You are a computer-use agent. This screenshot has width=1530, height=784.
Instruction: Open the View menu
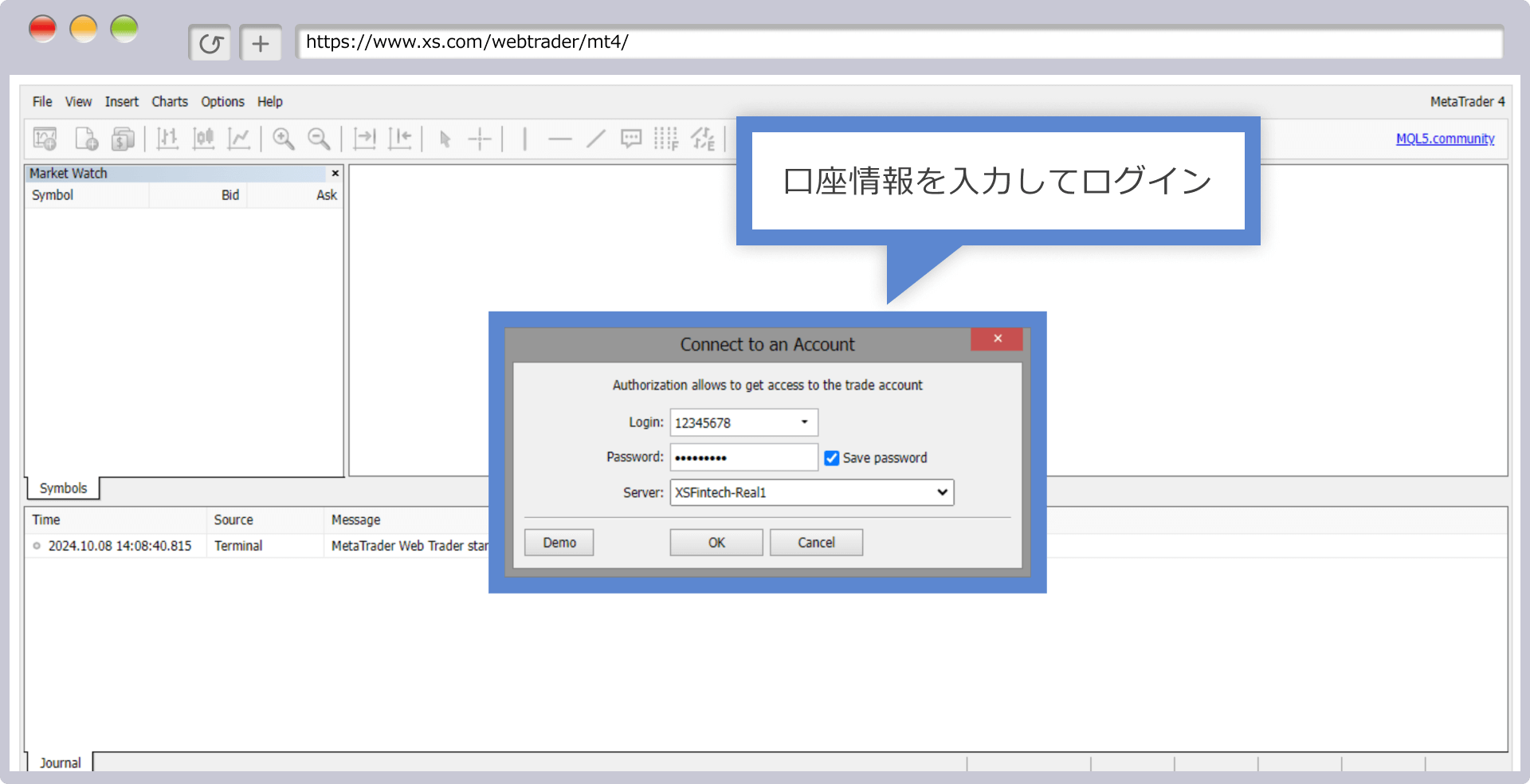[78, 101]
